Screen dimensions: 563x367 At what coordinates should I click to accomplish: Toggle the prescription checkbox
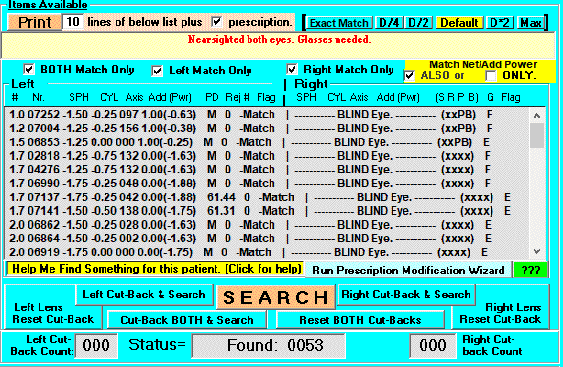[217, 22]
